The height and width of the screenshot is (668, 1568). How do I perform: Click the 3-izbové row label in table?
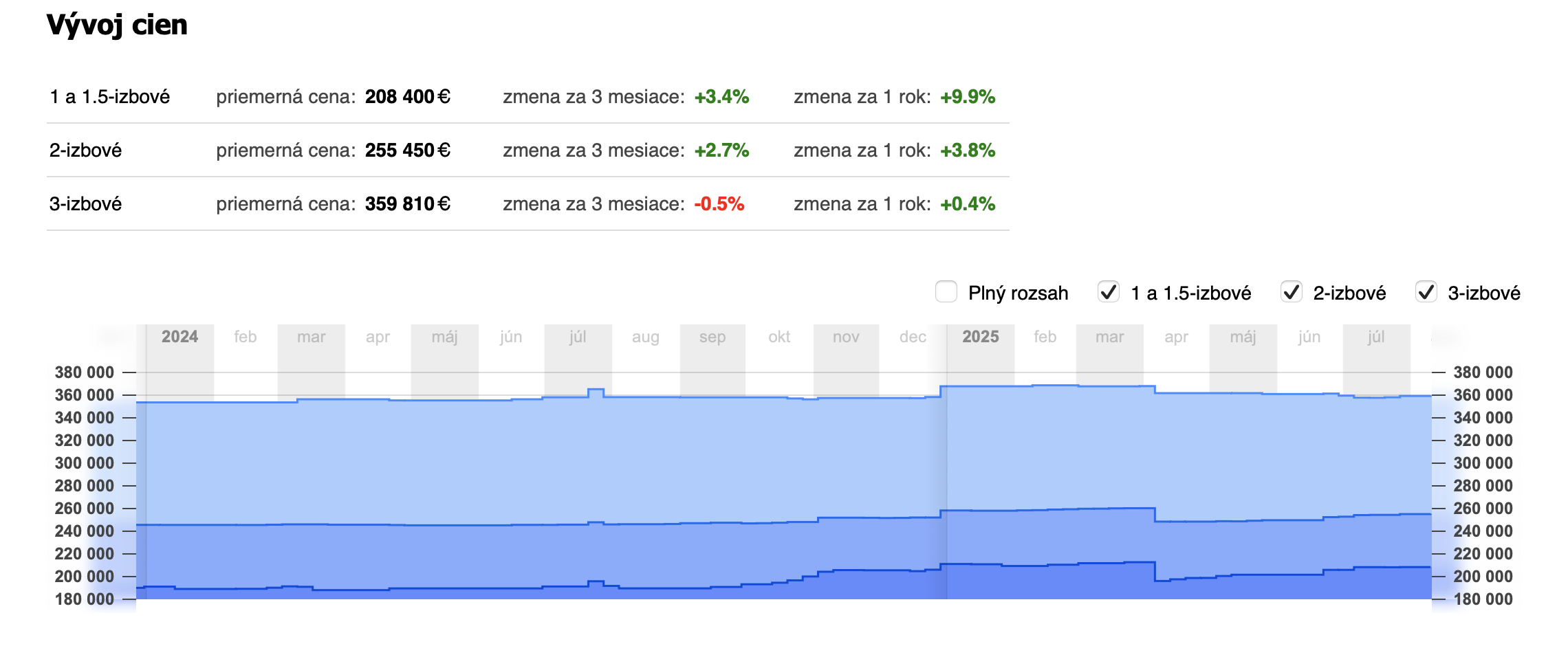pos(85,204)
